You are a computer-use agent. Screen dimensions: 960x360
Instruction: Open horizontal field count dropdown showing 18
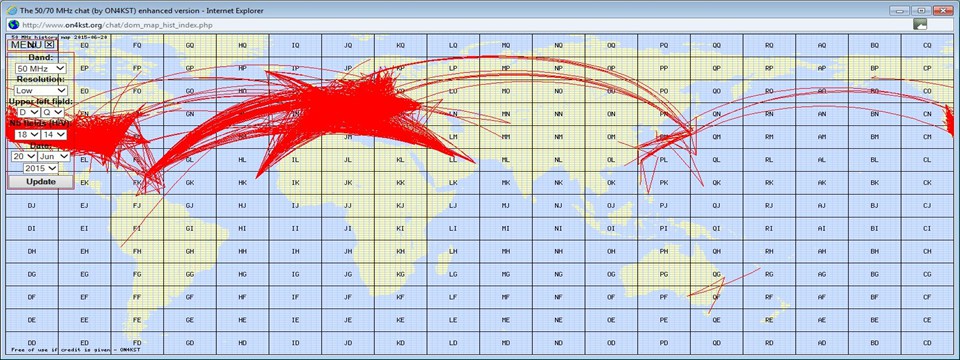click(x=27, y=134)
